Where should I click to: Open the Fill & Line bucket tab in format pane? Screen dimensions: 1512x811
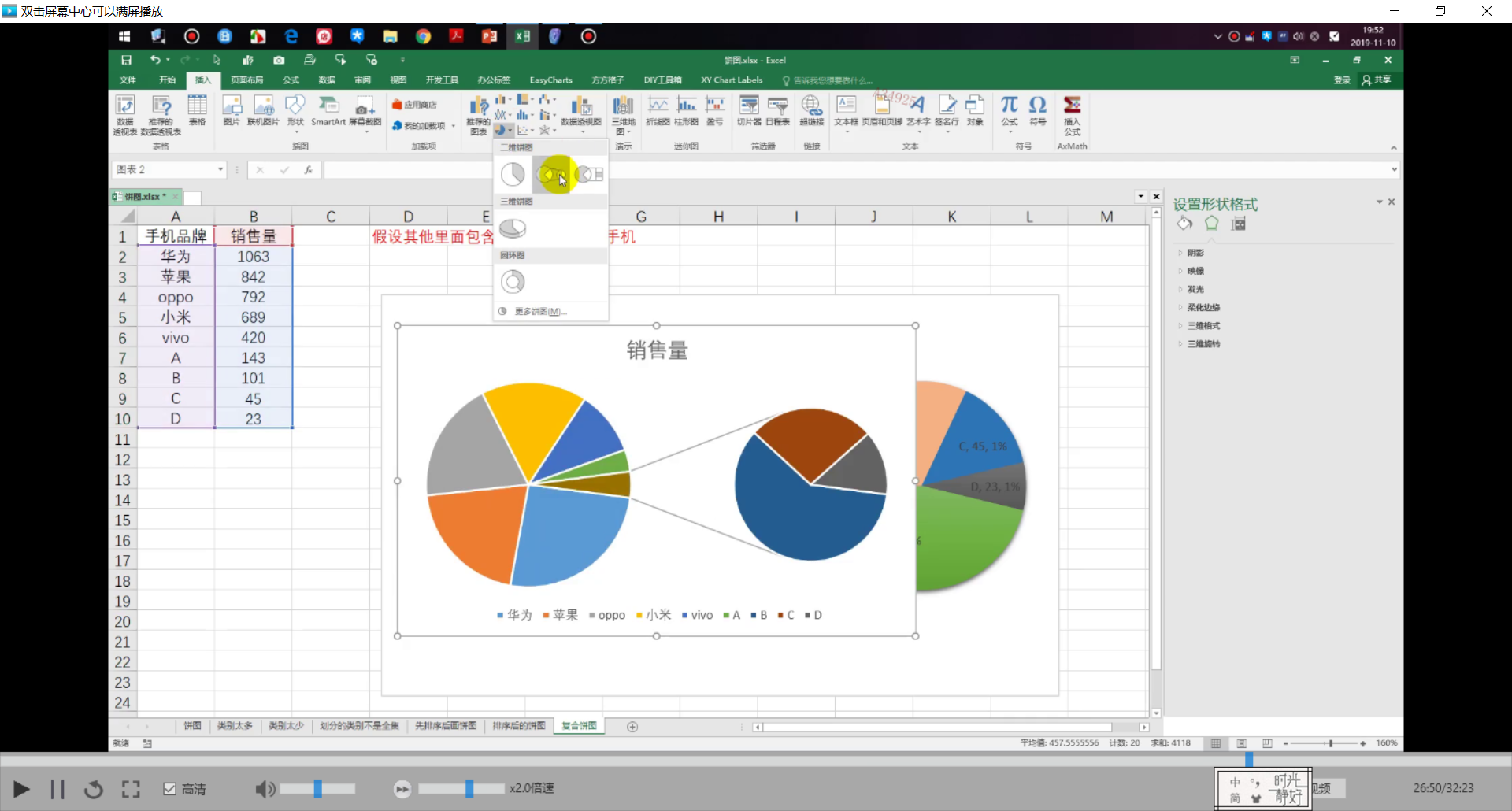(1184, 224)
